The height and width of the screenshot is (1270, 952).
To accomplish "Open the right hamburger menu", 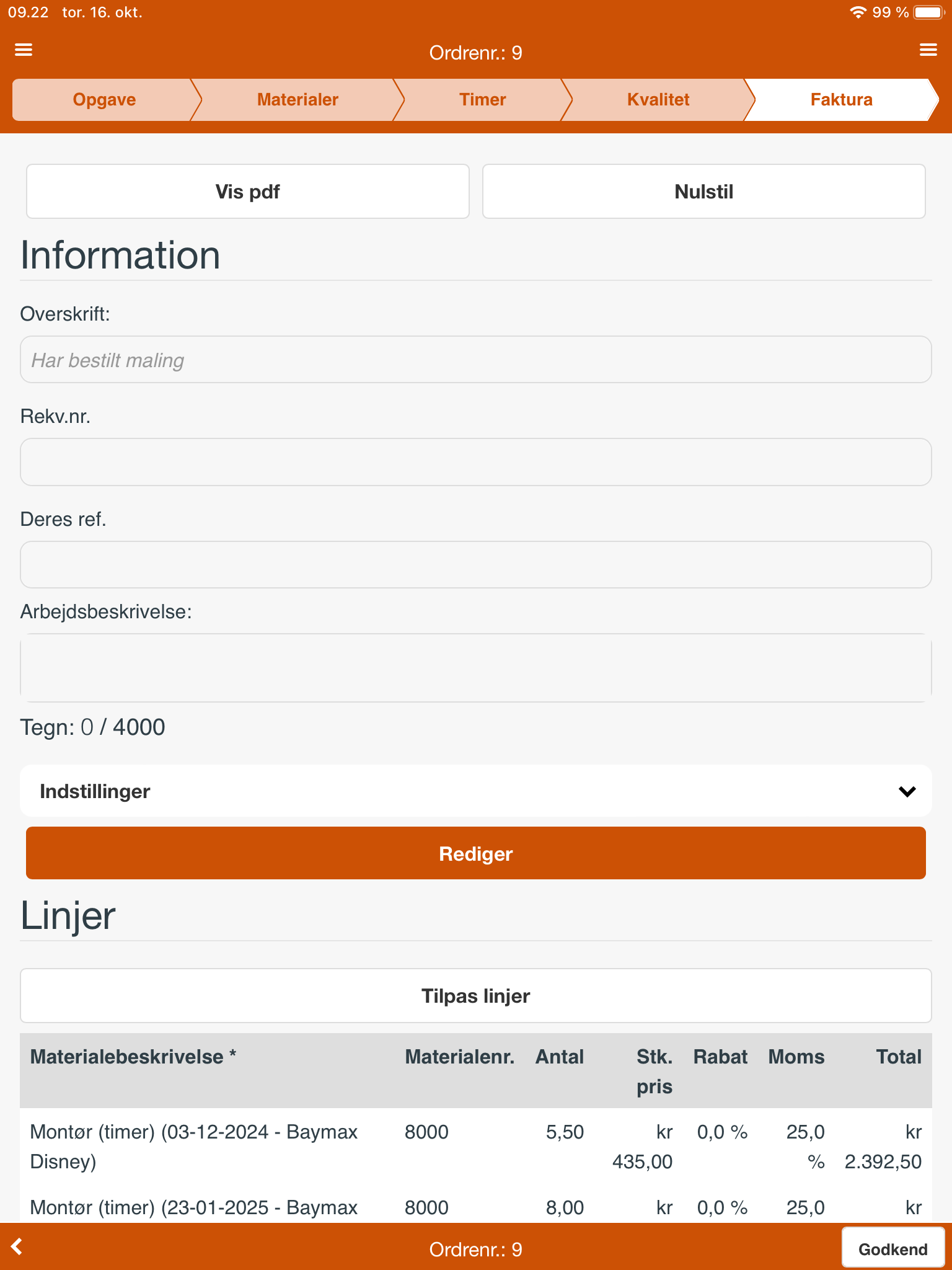I will tap(928, 50).
